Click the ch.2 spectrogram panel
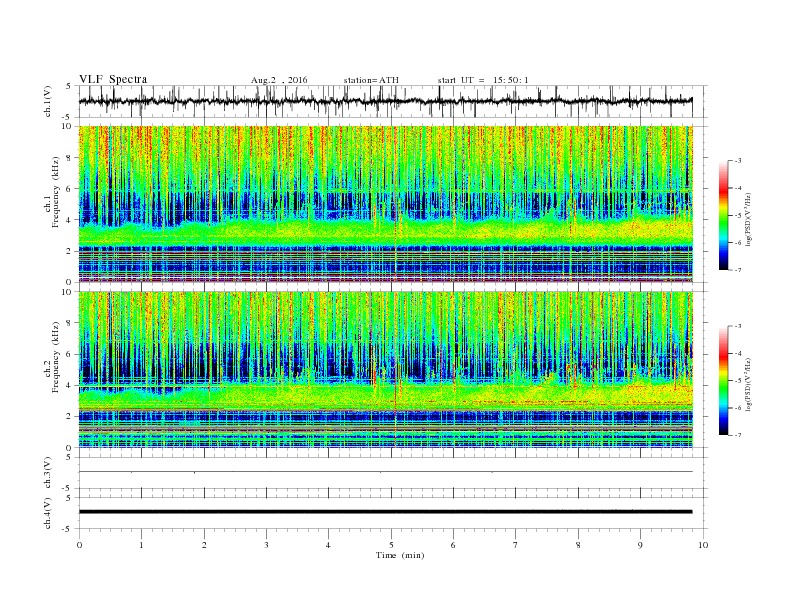Screen dimensions: 792x612 (x=385, y=370)
